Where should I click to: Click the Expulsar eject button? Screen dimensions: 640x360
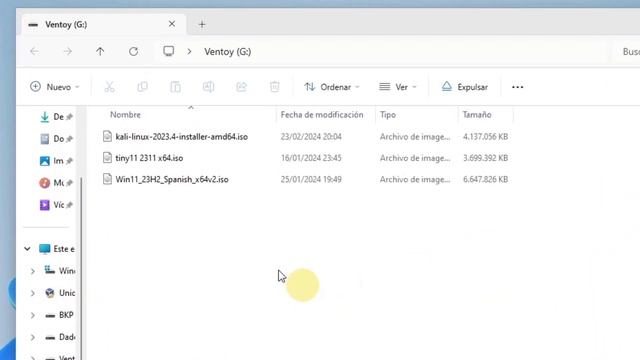coord(464,87)
